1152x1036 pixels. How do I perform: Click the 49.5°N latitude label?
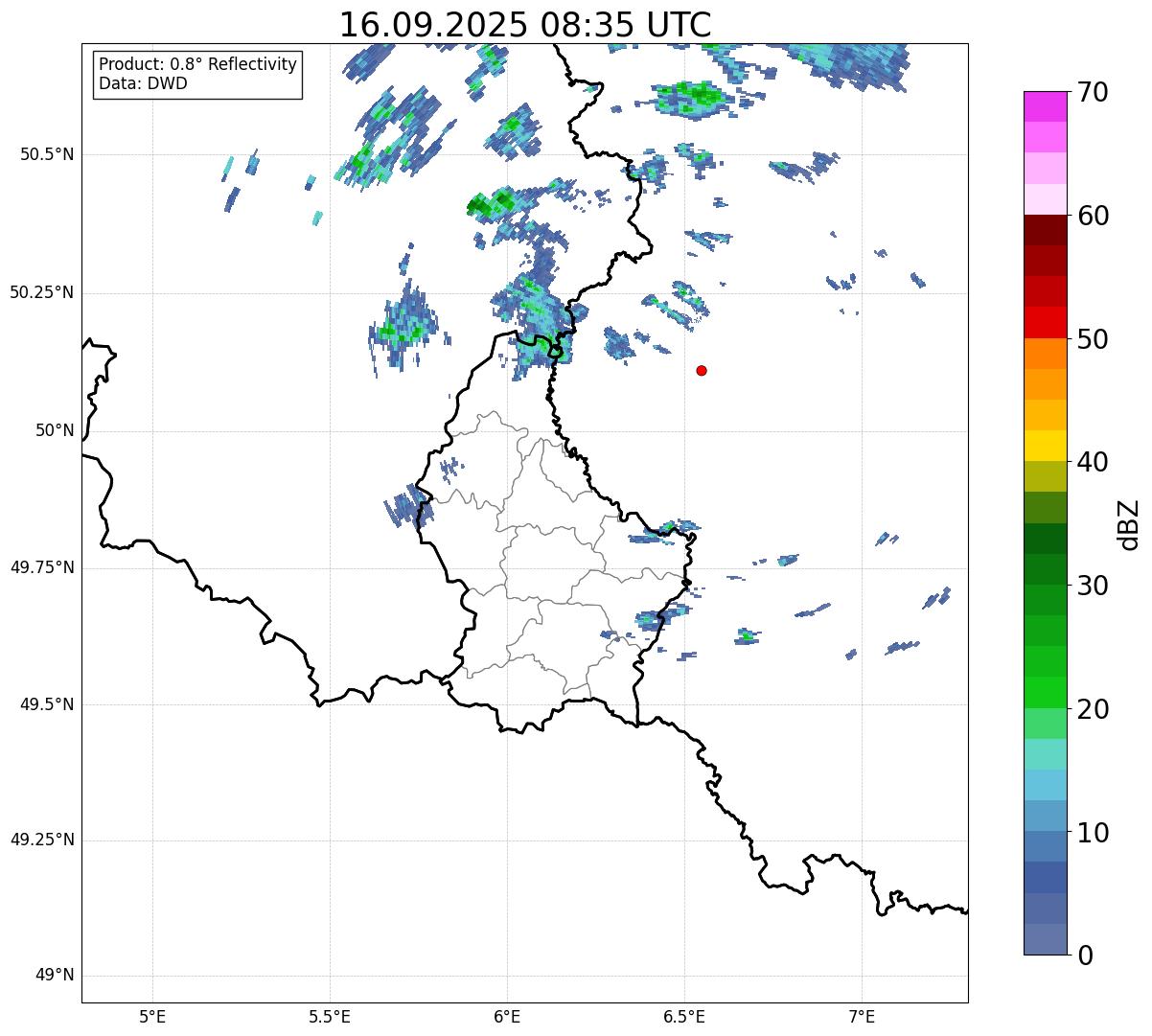(x=48, y=704)
